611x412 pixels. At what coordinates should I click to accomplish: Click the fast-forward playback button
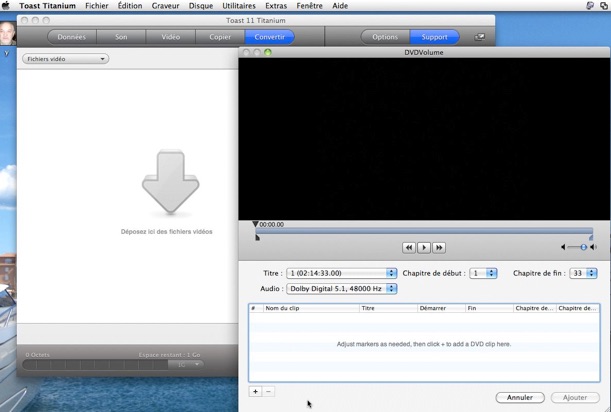click(439, 248)
